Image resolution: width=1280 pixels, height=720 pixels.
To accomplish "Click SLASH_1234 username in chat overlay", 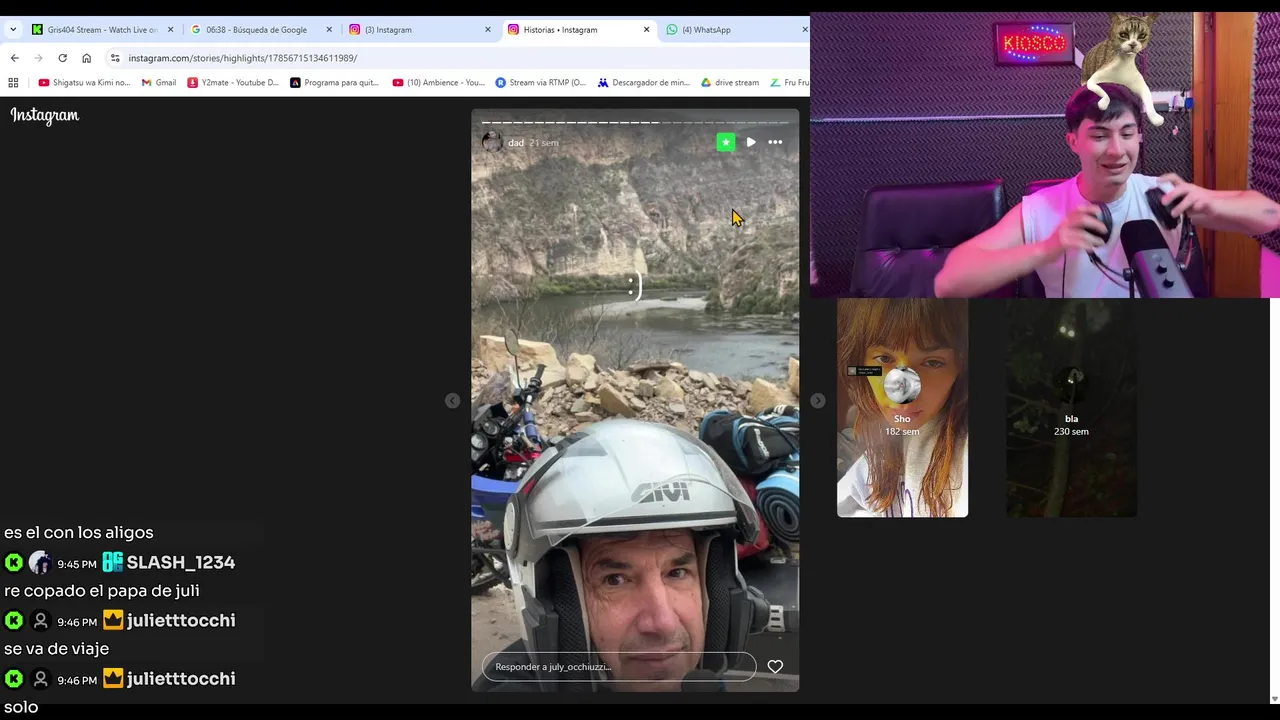I will pos(181,563).
